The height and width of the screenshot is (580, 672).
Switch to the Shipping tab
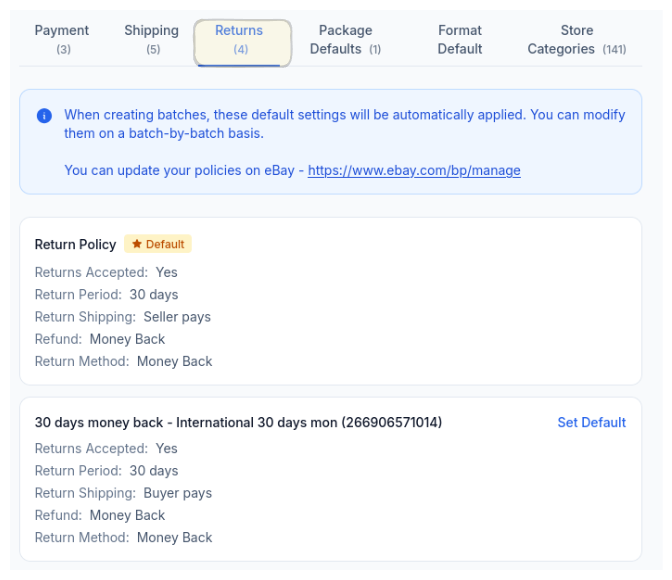pyautogui.click(x=152, y=39)
